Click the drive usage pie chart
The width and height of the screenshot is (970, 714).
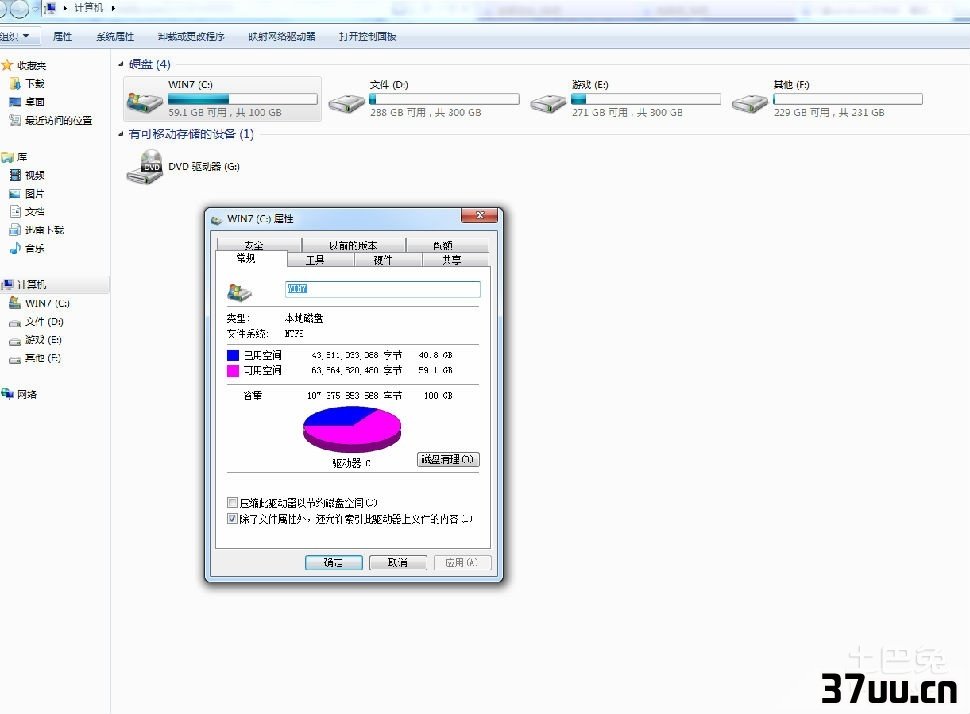pos(352,429)
